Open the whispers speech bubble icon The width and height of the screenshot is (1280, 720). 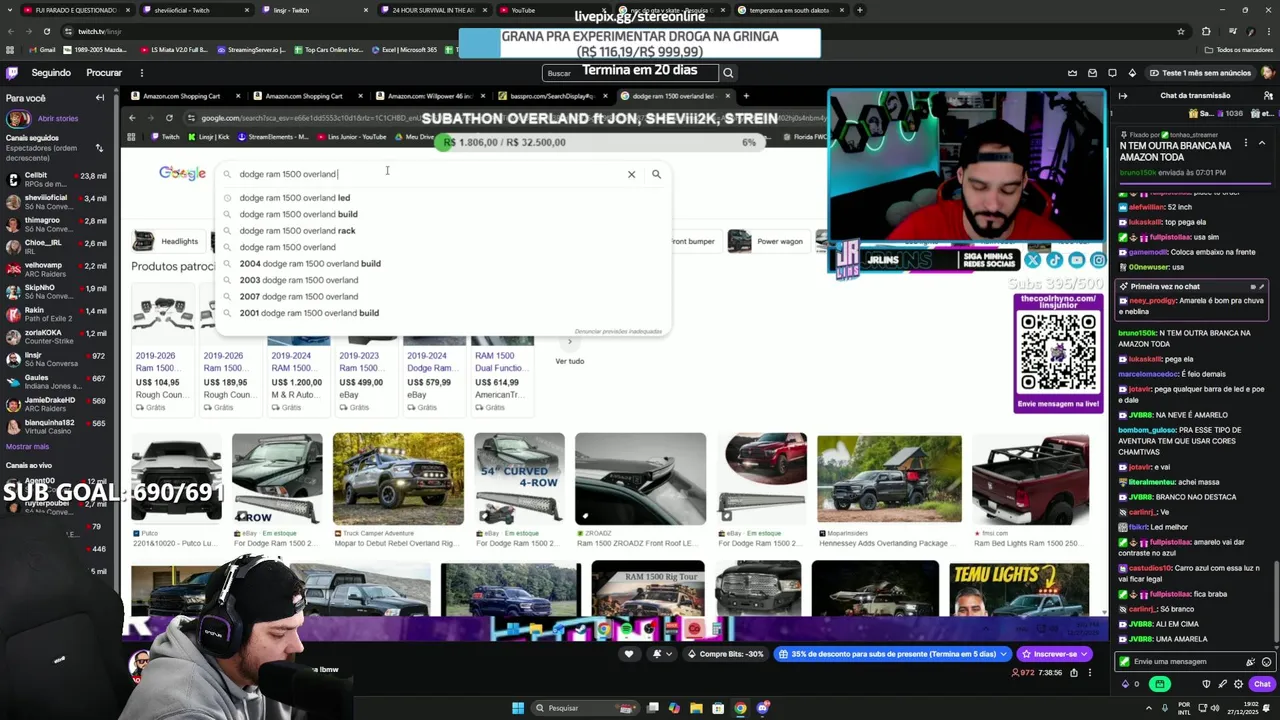(1112, 73)
